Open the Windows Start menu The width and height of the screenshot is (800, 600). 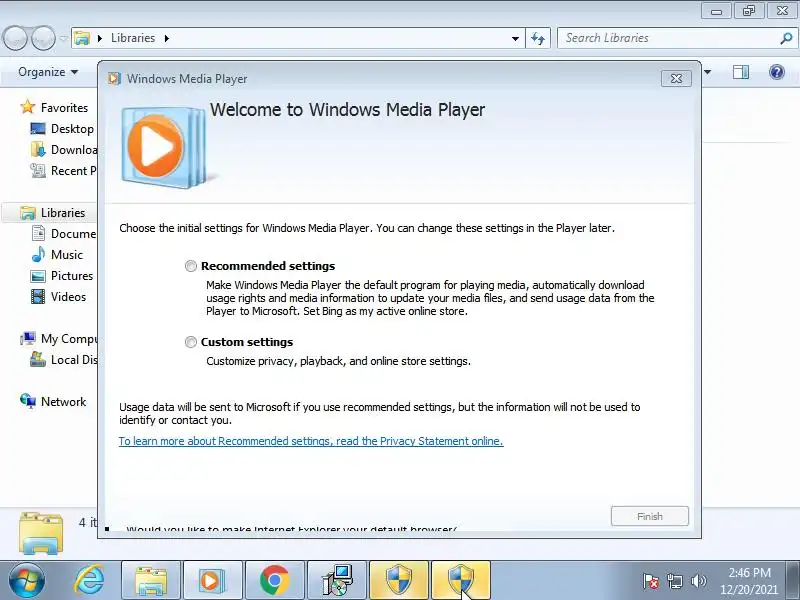click(26, 580)
